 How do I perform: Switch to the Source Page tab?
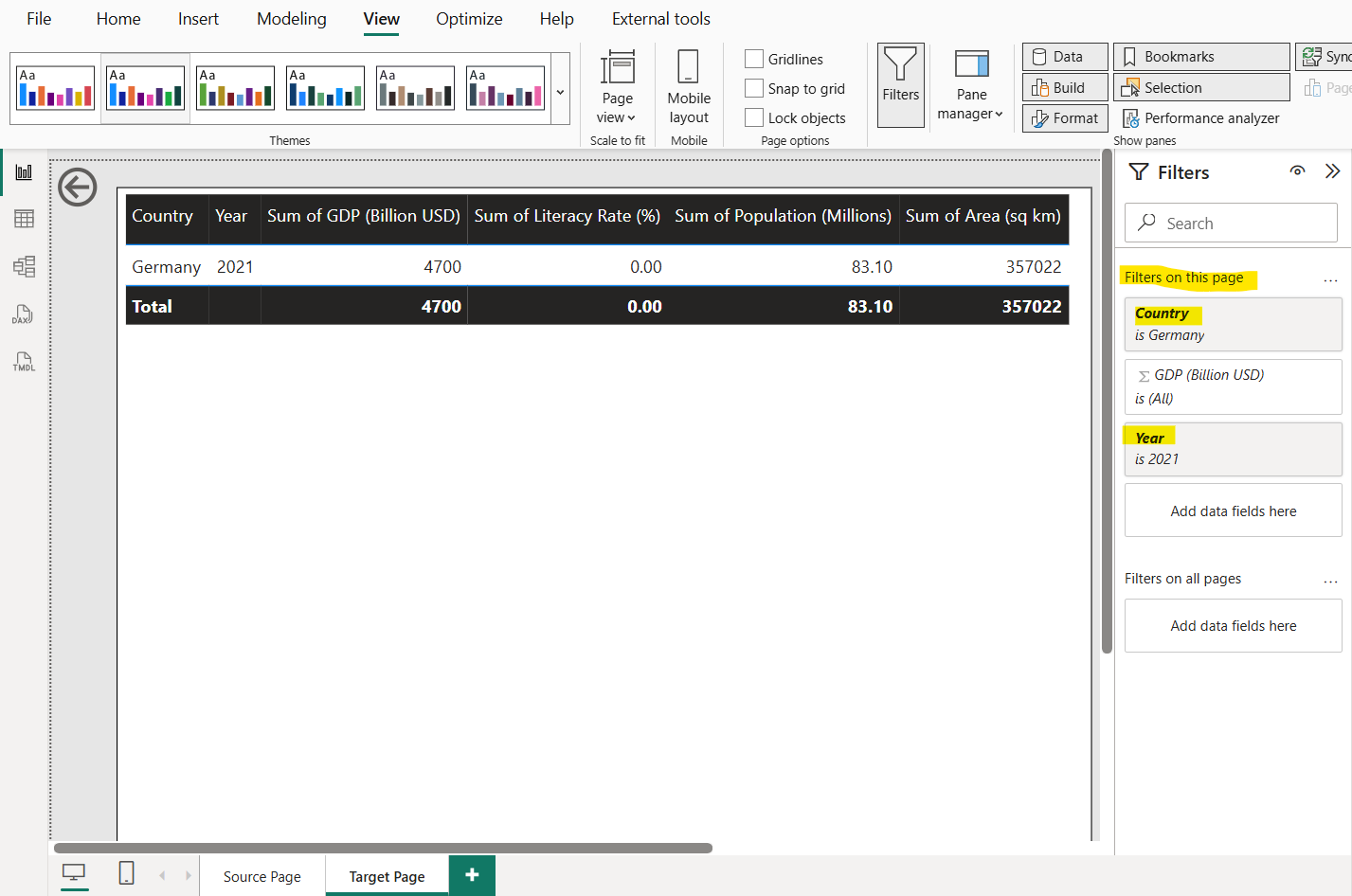pos(262,876)
